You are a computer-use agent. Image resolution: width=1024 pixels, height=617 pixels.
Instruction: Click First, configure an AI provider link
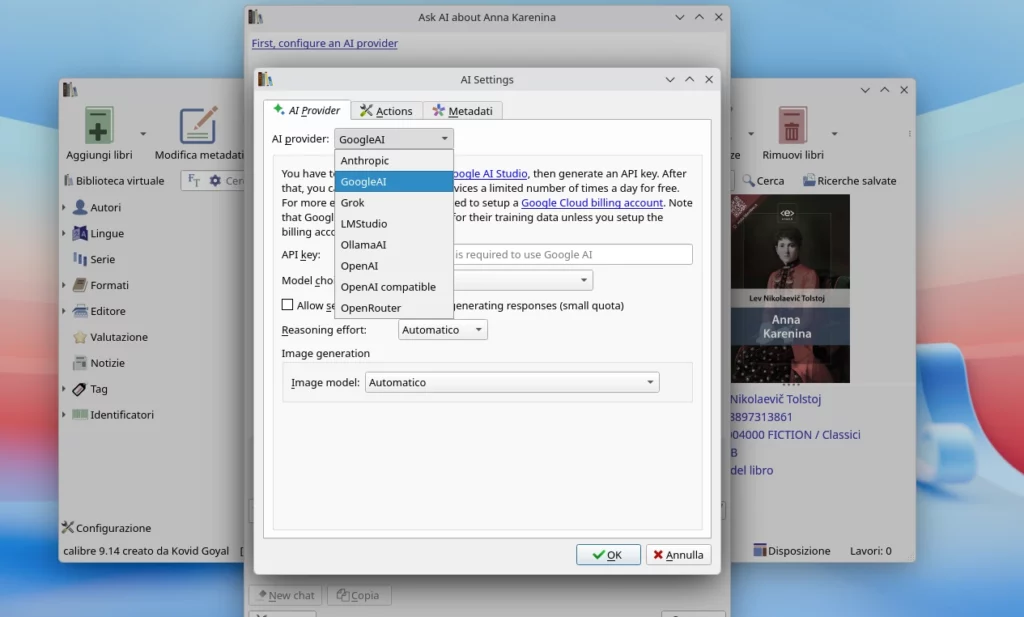click(325, 43)
